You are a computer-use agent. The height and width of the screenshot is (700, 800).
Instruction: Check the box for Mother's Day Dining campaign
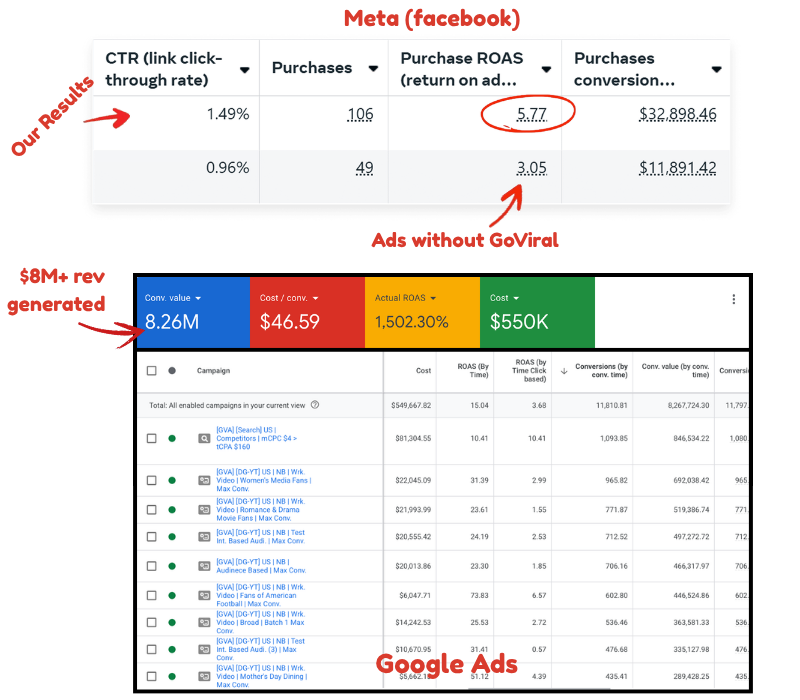[152, 677]
